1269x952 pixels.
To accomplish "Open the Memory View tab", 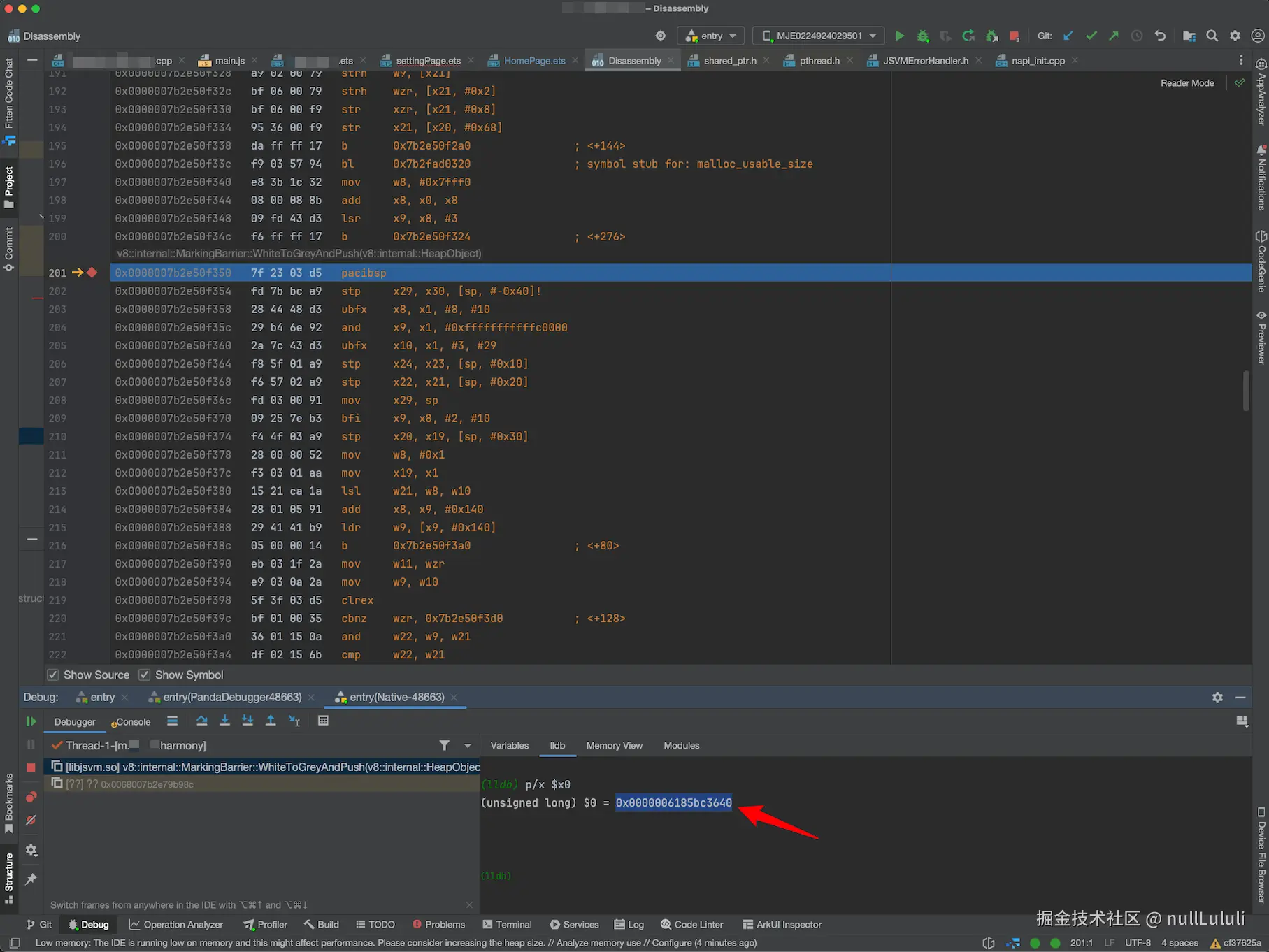I will click(614, 746).
